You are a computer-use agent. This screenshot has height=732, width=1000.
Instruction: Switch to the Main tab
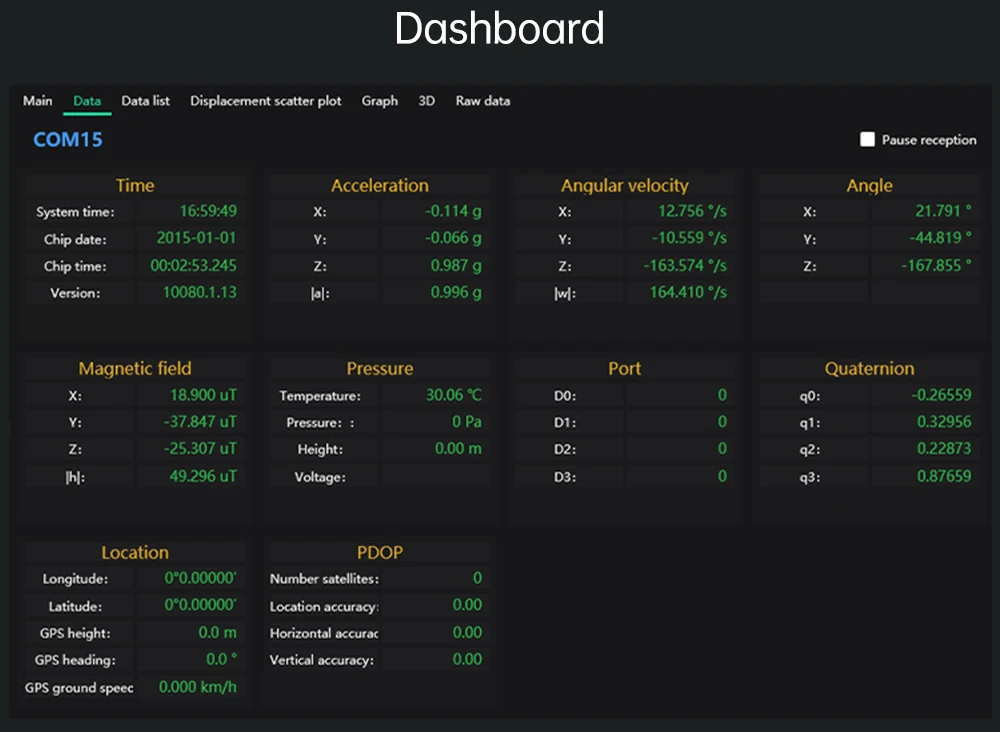pos(38,101)
